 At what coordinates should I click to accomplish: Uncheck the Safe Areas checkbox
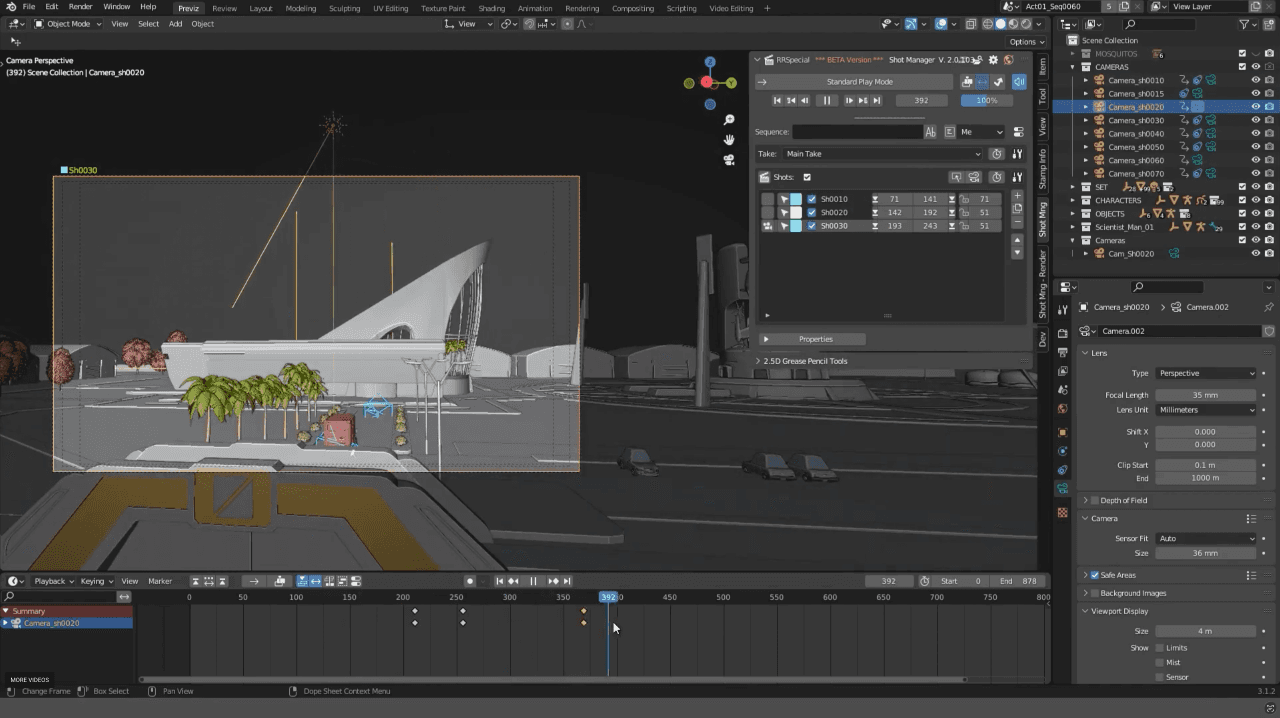coord(1095,575)
